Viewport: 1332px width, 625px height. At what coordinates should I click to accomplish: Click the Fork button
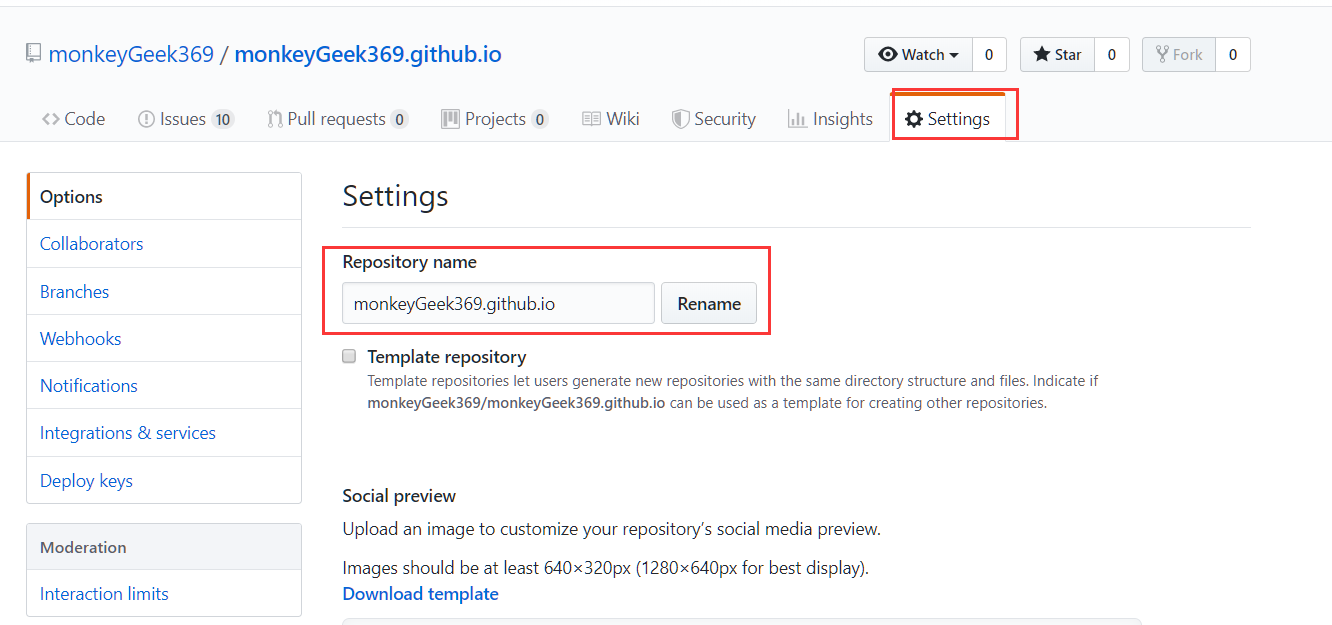pos(1179,55)
